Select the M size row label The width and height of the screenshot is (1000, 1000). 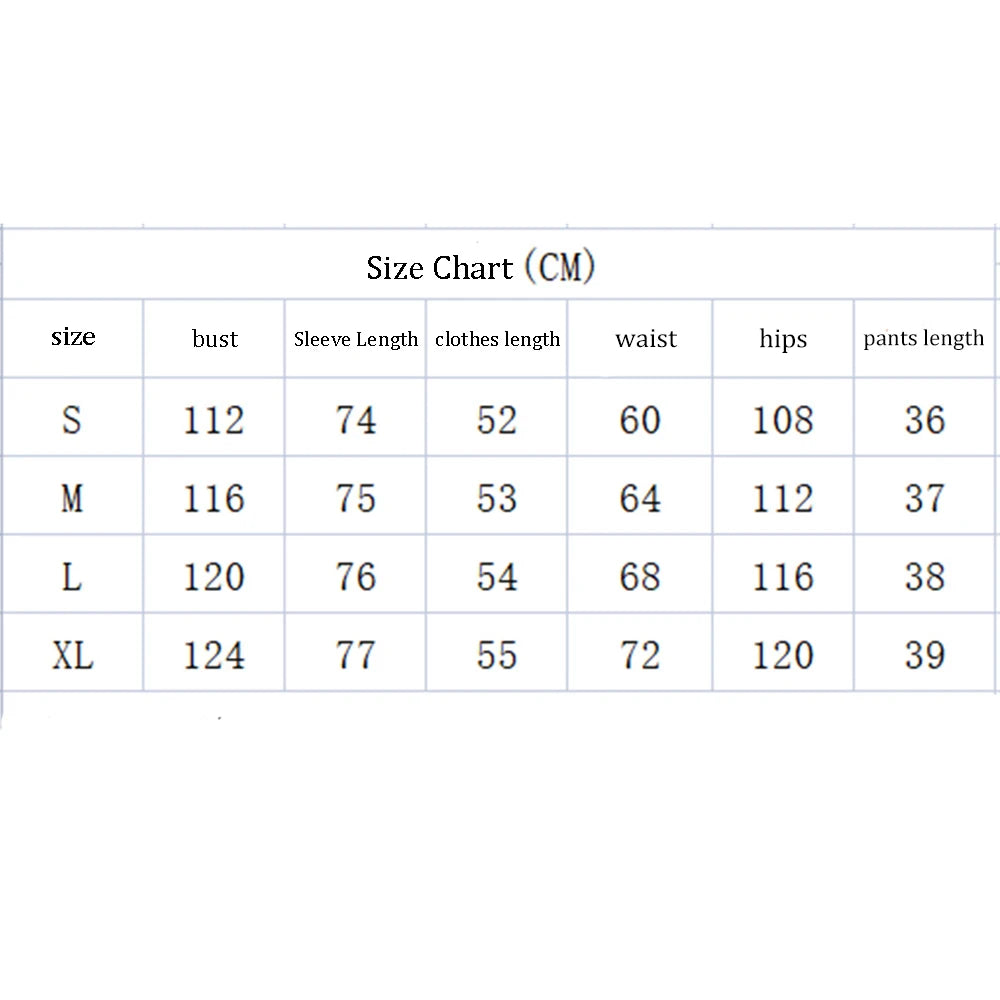click(72, 498)
